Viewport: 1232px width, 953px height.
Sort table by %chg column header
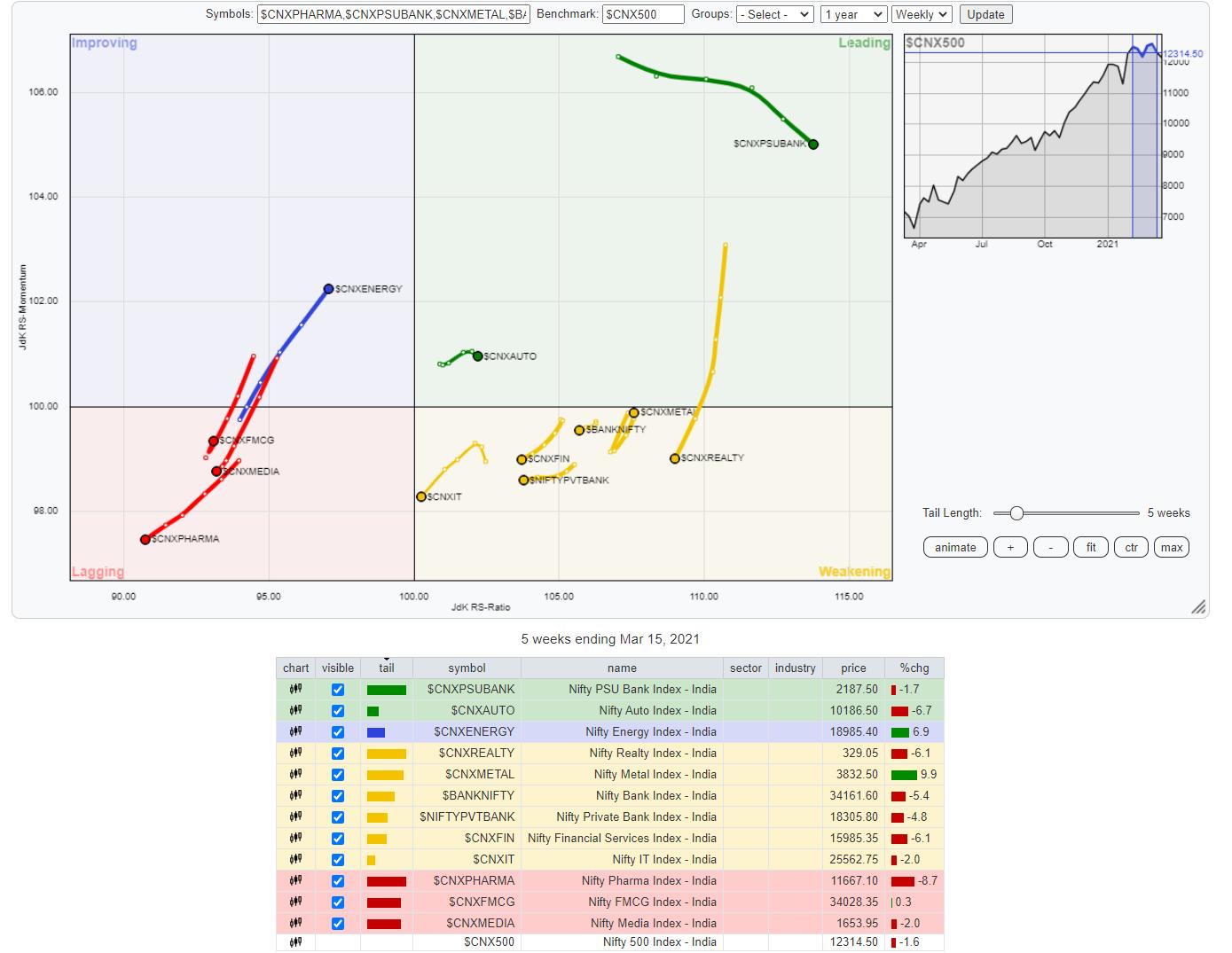point(914,668)
